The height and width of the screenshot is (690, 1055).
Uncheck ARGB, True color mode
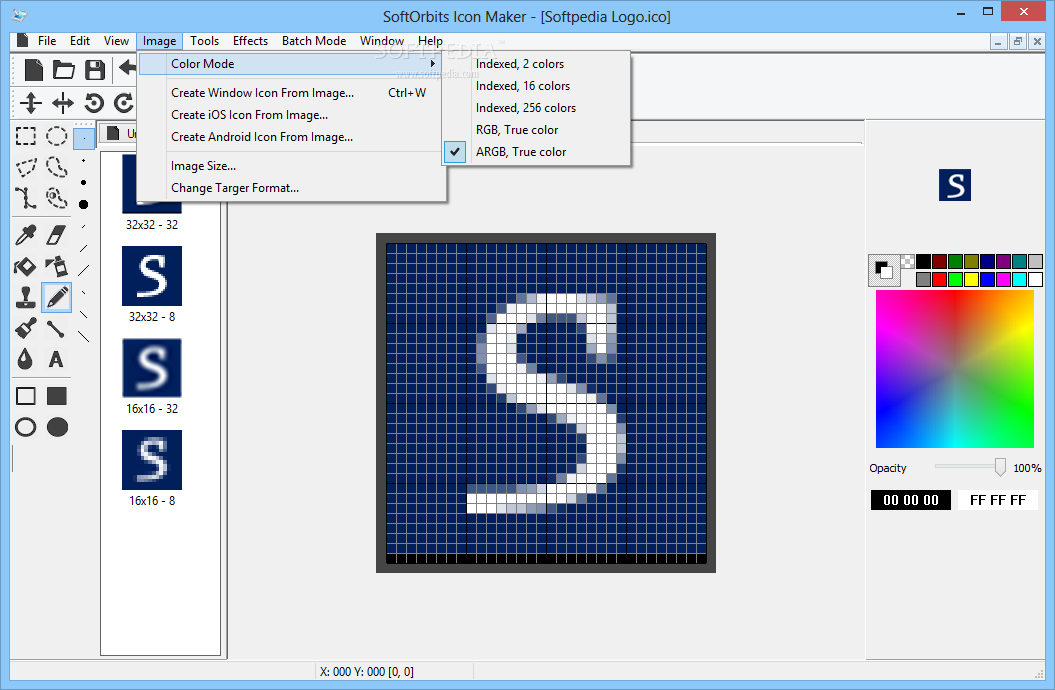521,151
